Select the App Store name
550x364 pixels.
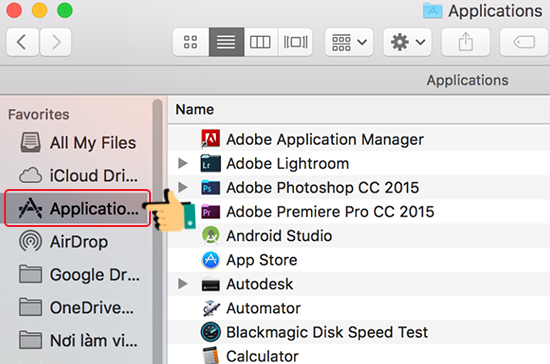coord(262,260)
